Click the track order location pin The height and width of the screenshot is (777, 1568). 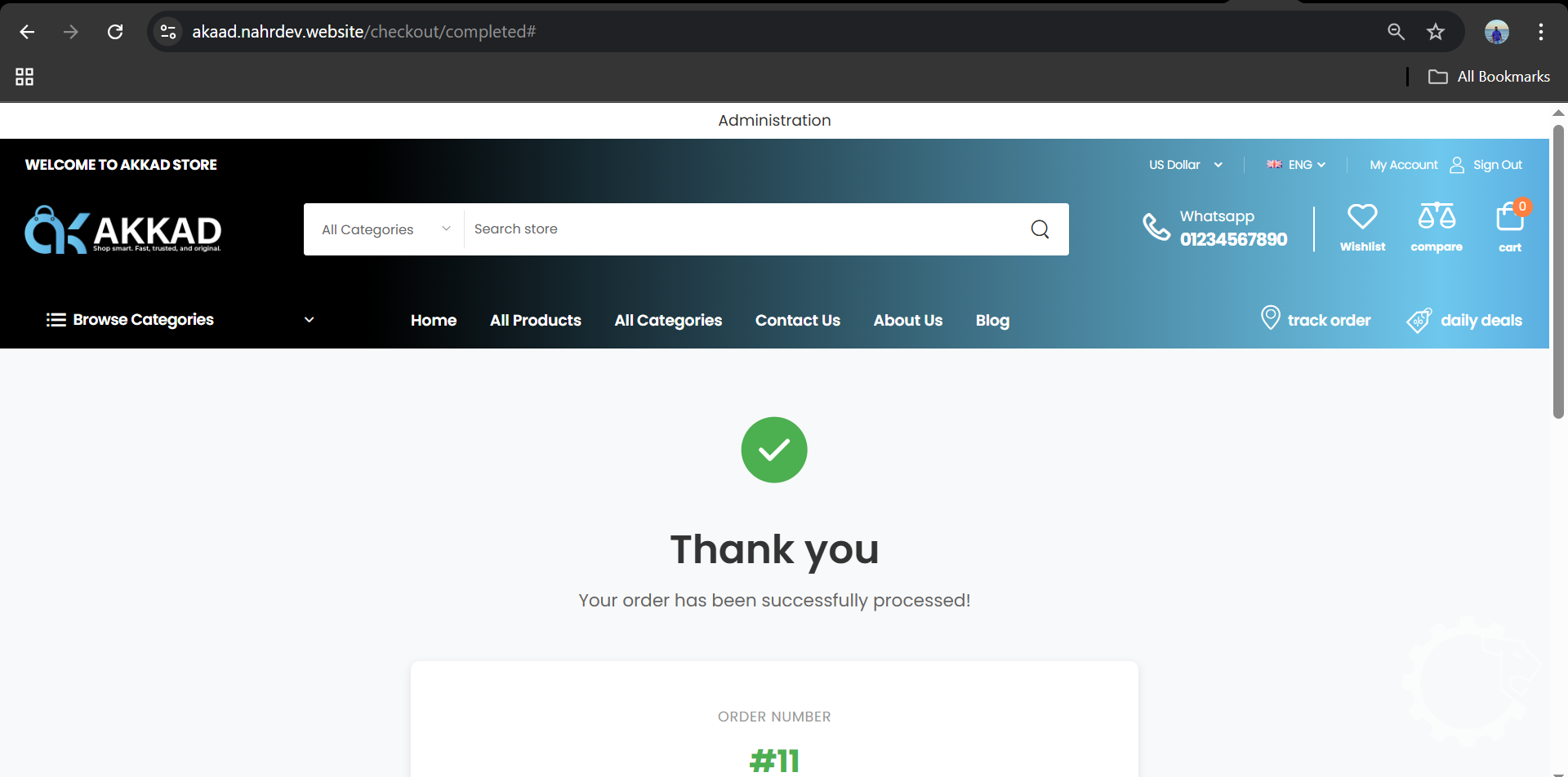1270,317
